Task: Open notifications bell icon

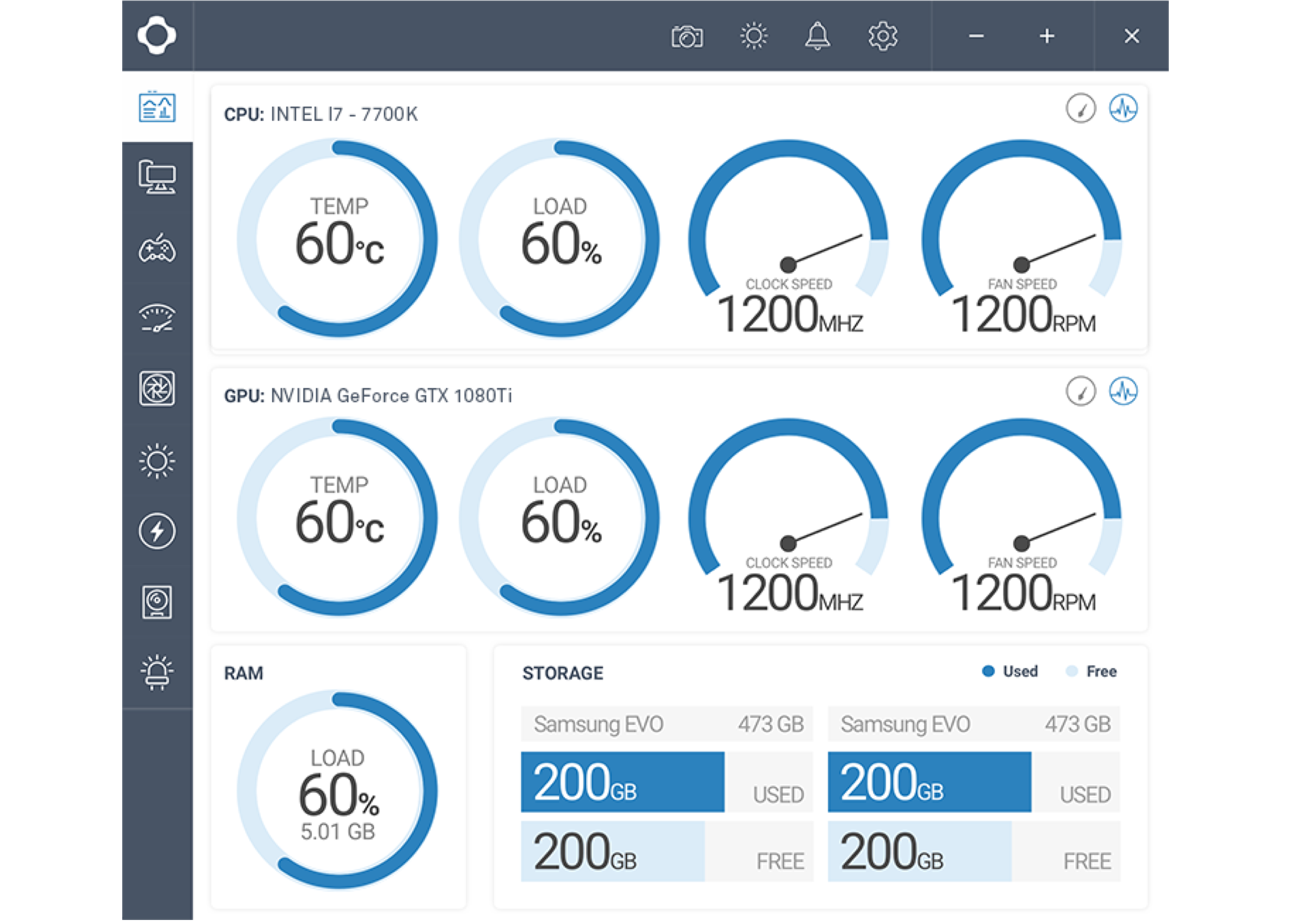Action: click(x=817, y=37)
